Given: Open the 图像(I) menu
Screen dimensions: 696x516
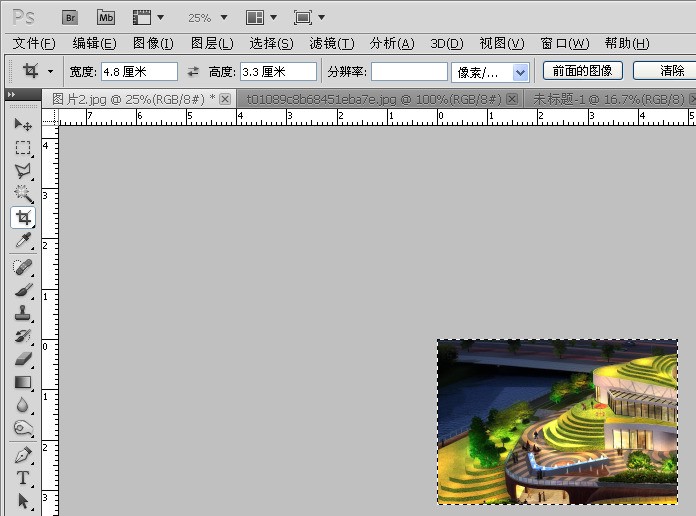Looking at the screenshot, I should point(153,44).
